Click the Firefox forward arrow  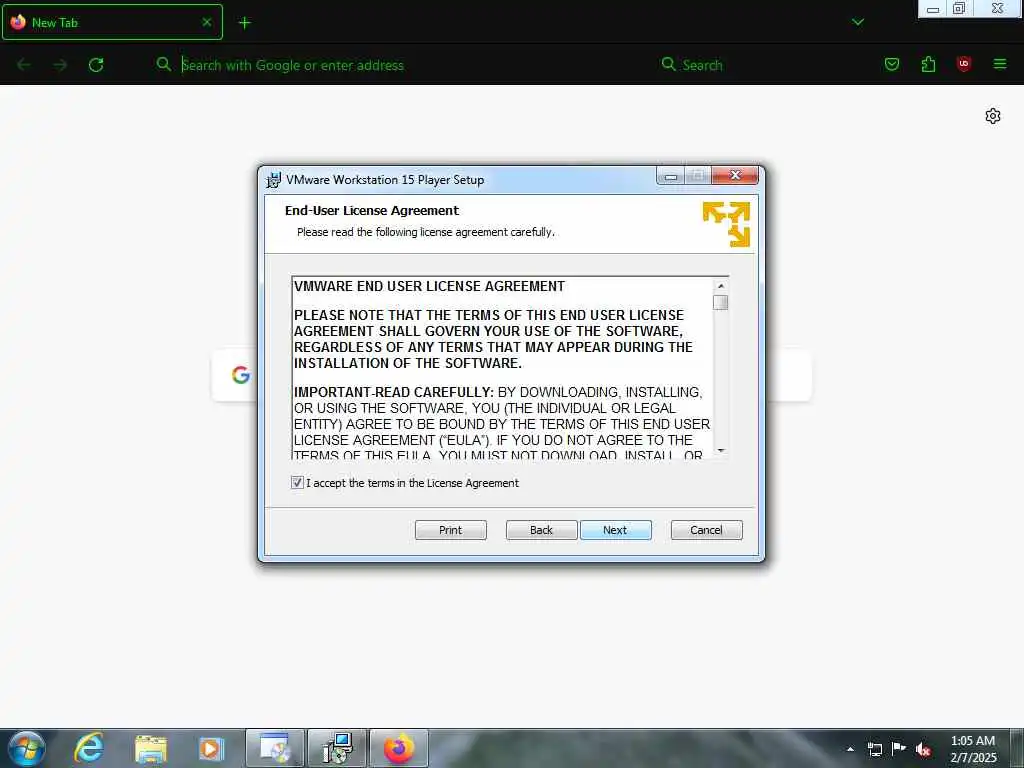click(x=60, y=65)
